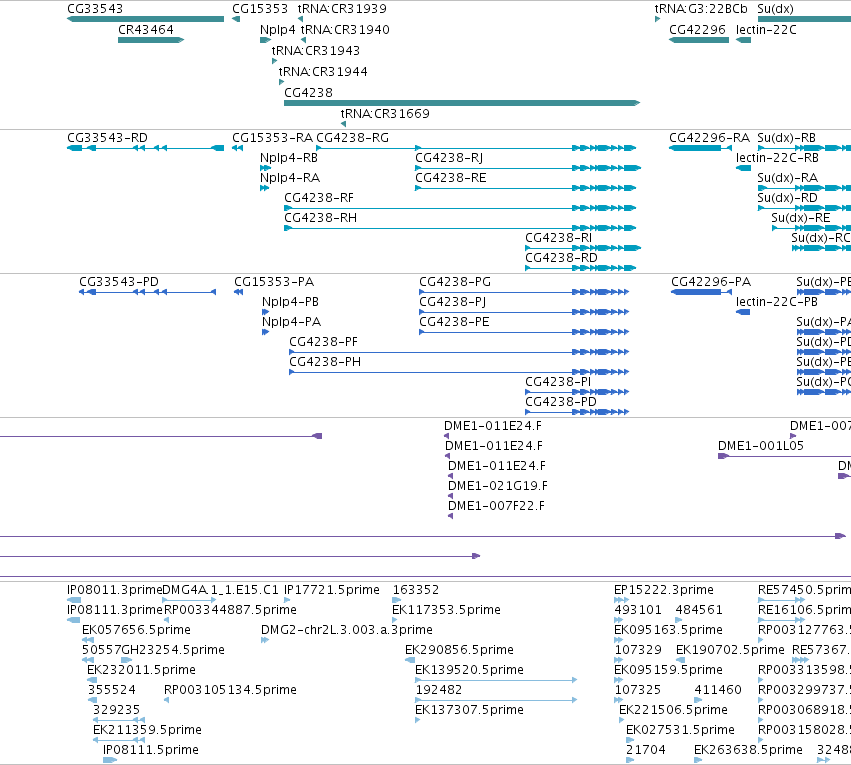Select EST RP003344887.5prime
The width and height of the screenshot is (851, 765).
[x=167, y=620]
